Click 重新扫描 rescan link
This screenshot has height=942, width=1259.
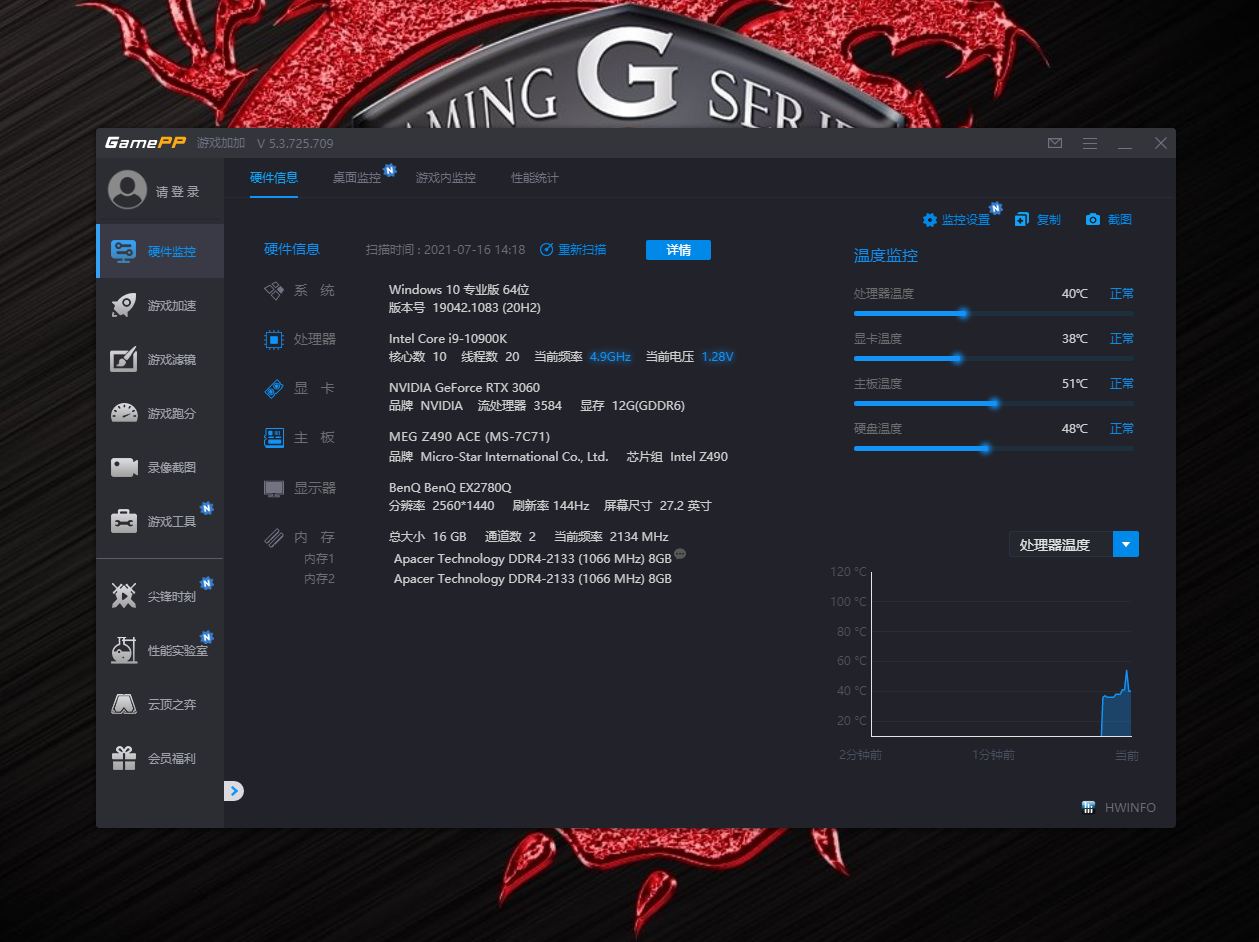pyautogui.click(x=573, y=250)
